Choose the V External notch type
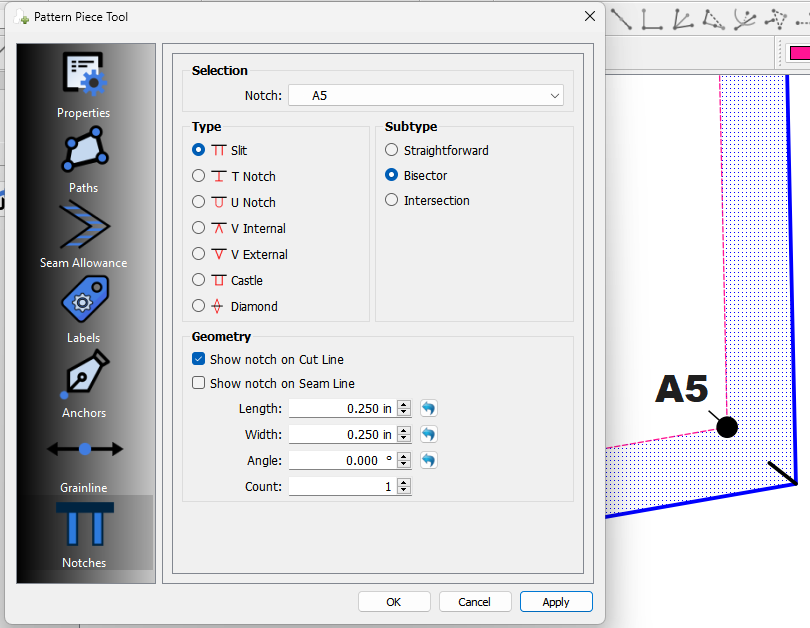Image resolution: width=810 pixels, height=628 pixels. [x=198, y=254]
